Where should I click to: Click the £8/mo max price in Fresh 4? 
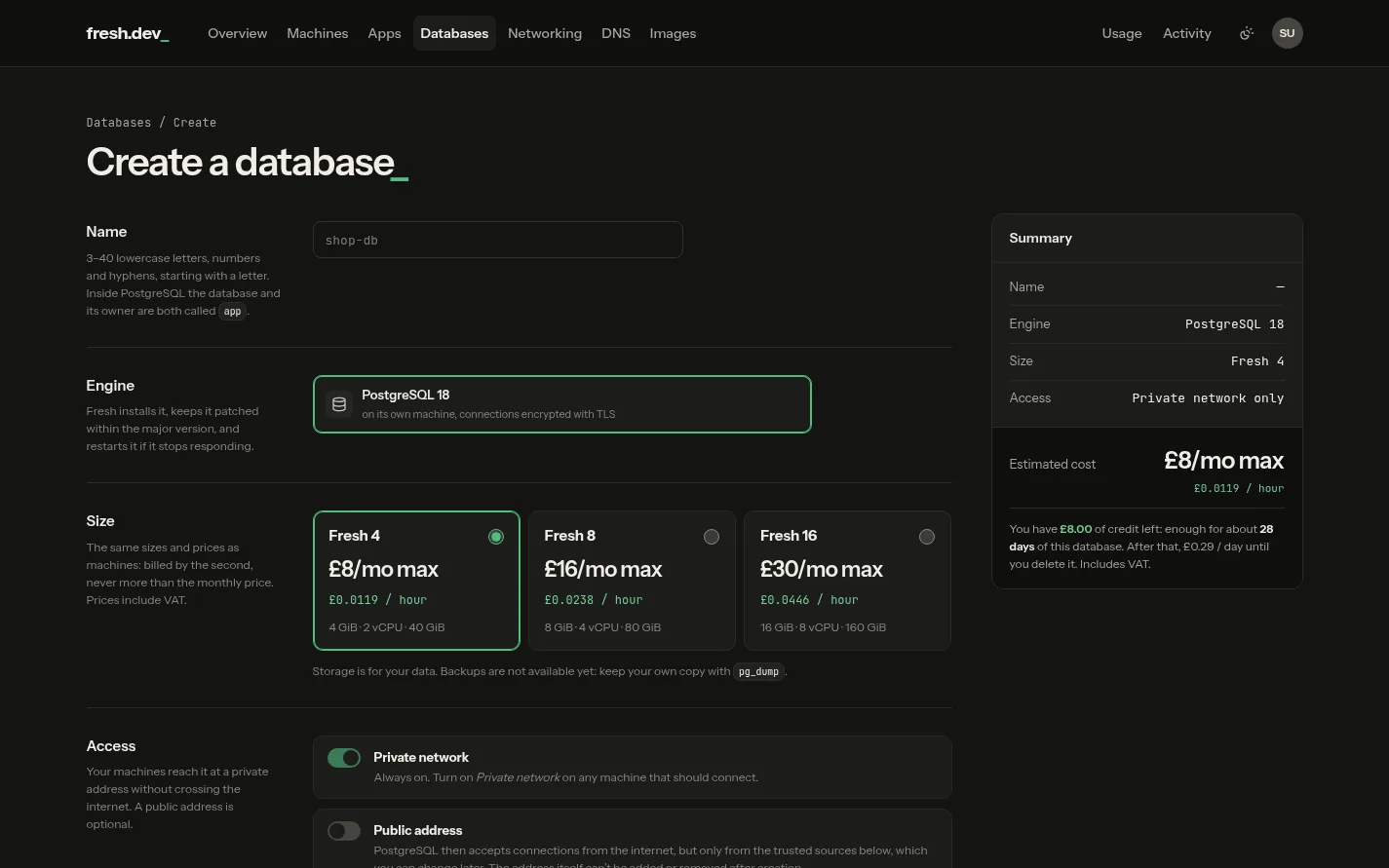point(384,569)
